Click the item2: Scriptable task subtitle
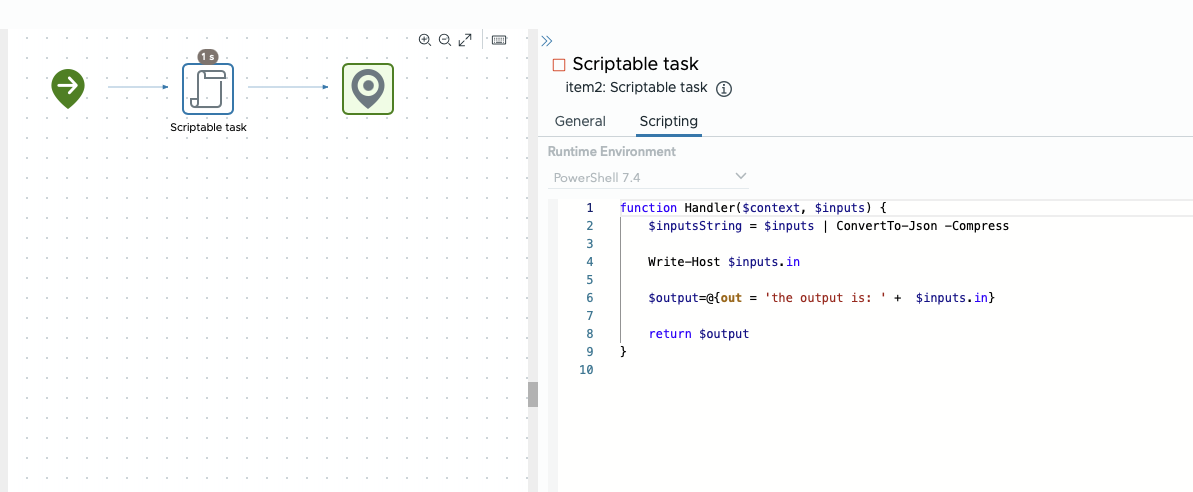Viewport: 1193px width, 492px height. coord(636,88)
